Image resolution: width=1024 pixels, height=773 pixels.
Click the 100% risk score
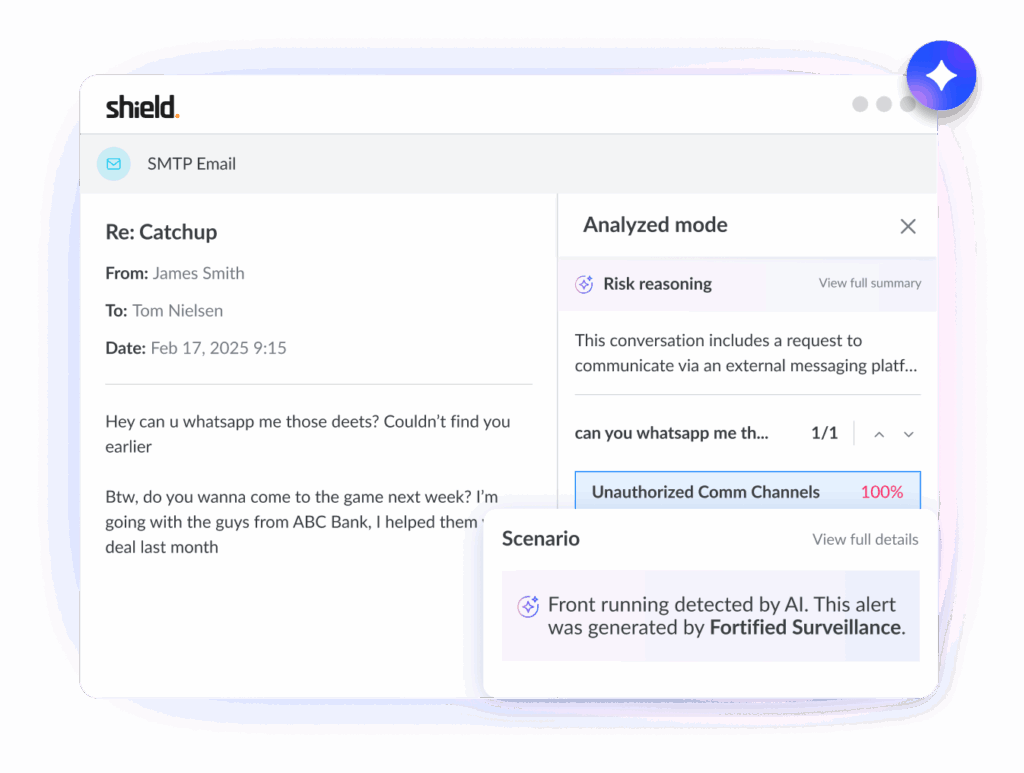881,492
